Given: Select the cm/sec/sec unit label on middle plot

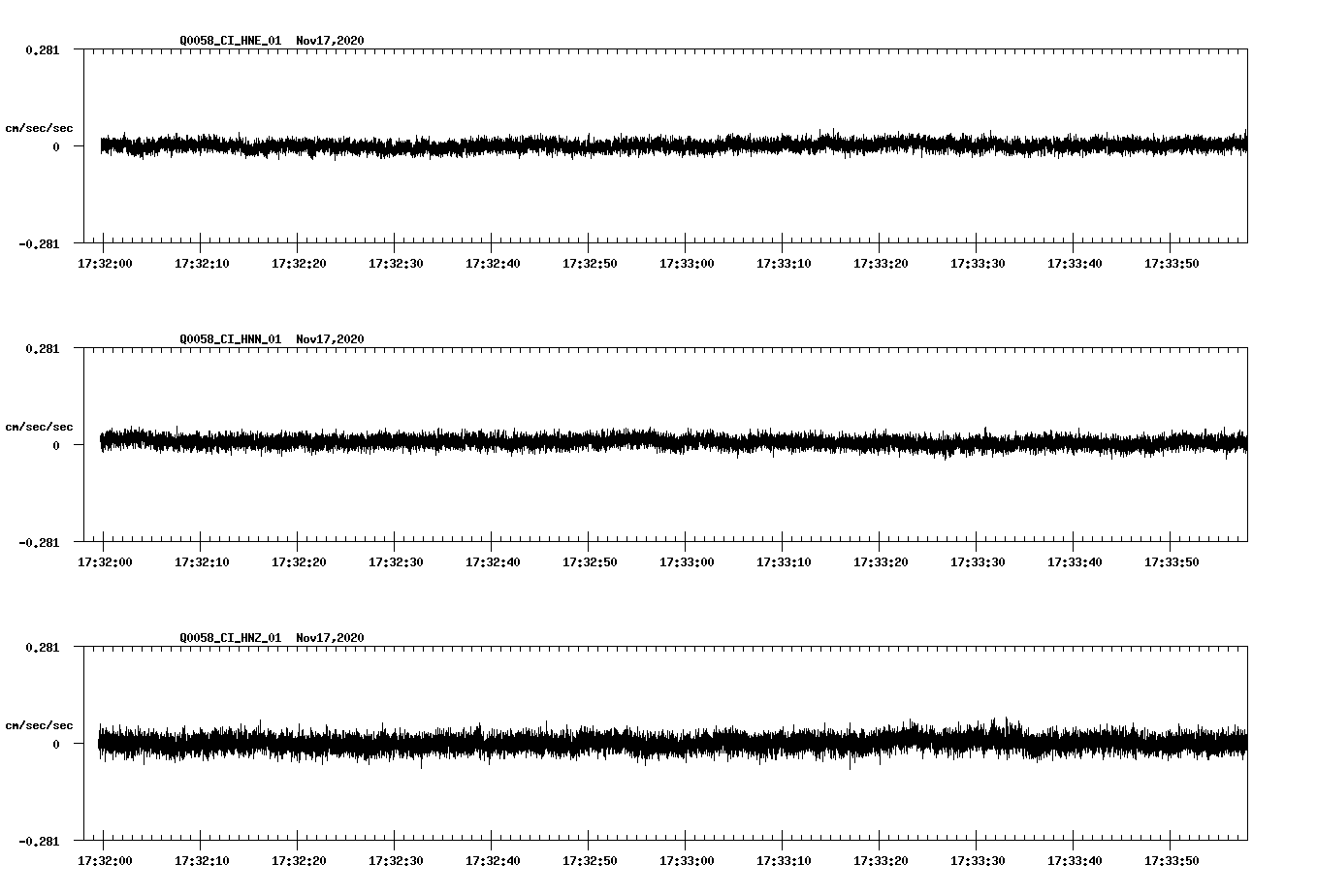Looking at the screenshot, I should (38, 427).
